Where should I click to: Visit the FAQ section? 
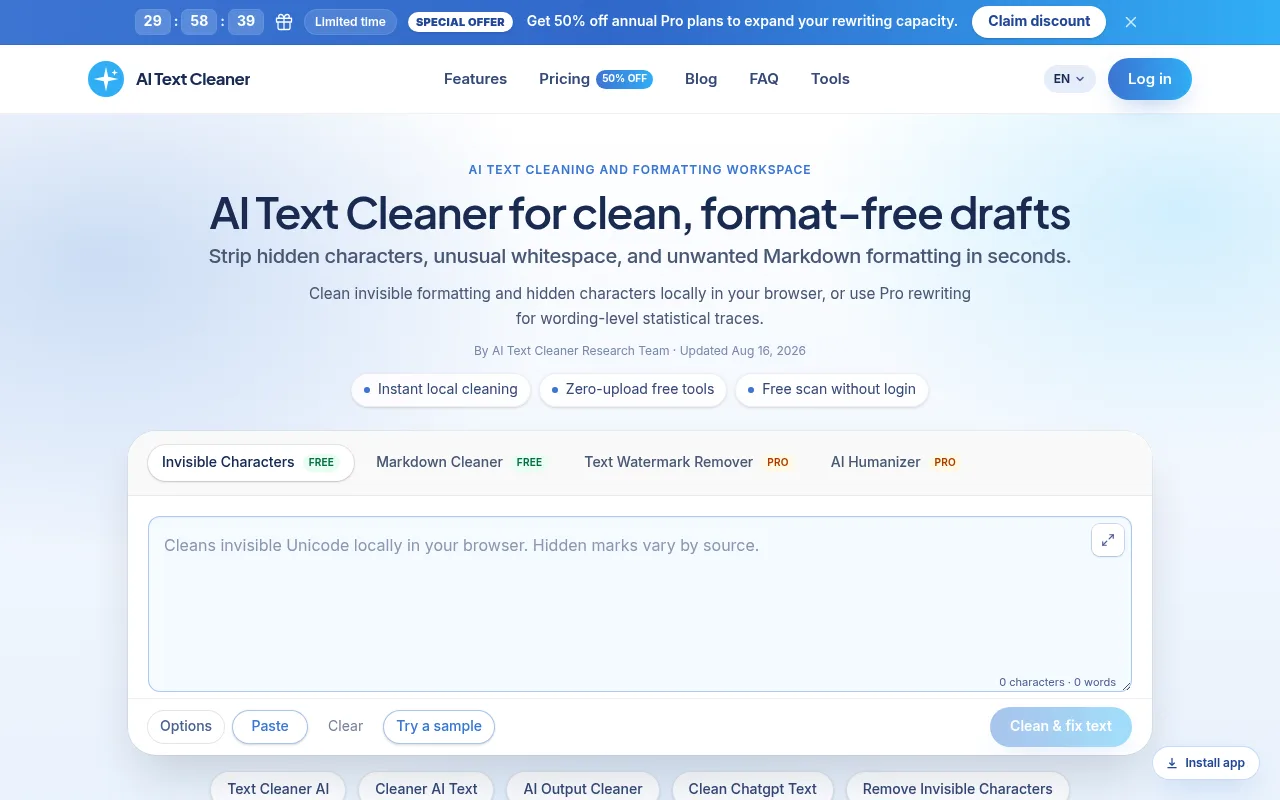[764, 79]
